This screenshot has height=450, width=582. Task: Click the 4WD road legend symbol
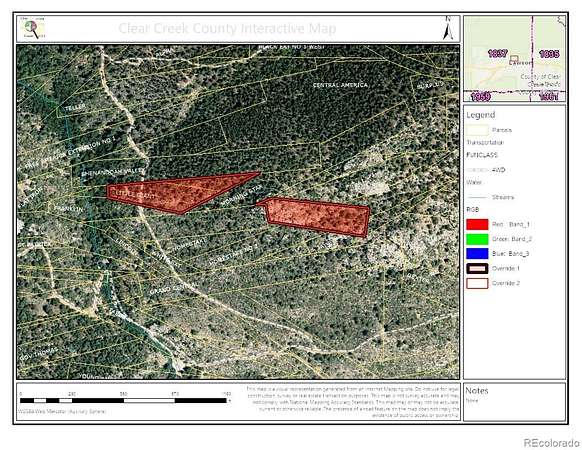(x=477, y=170)
